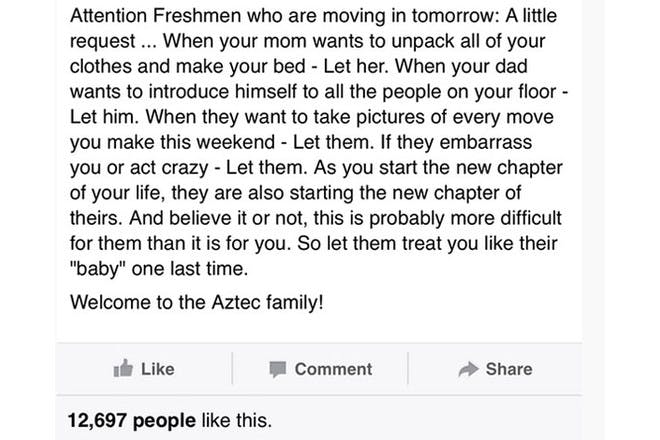This screenshot has width=660, height=440.
Task: Click the word 'tomorrow' in first line
Action: pyautogui.click(x=455, y=16)
